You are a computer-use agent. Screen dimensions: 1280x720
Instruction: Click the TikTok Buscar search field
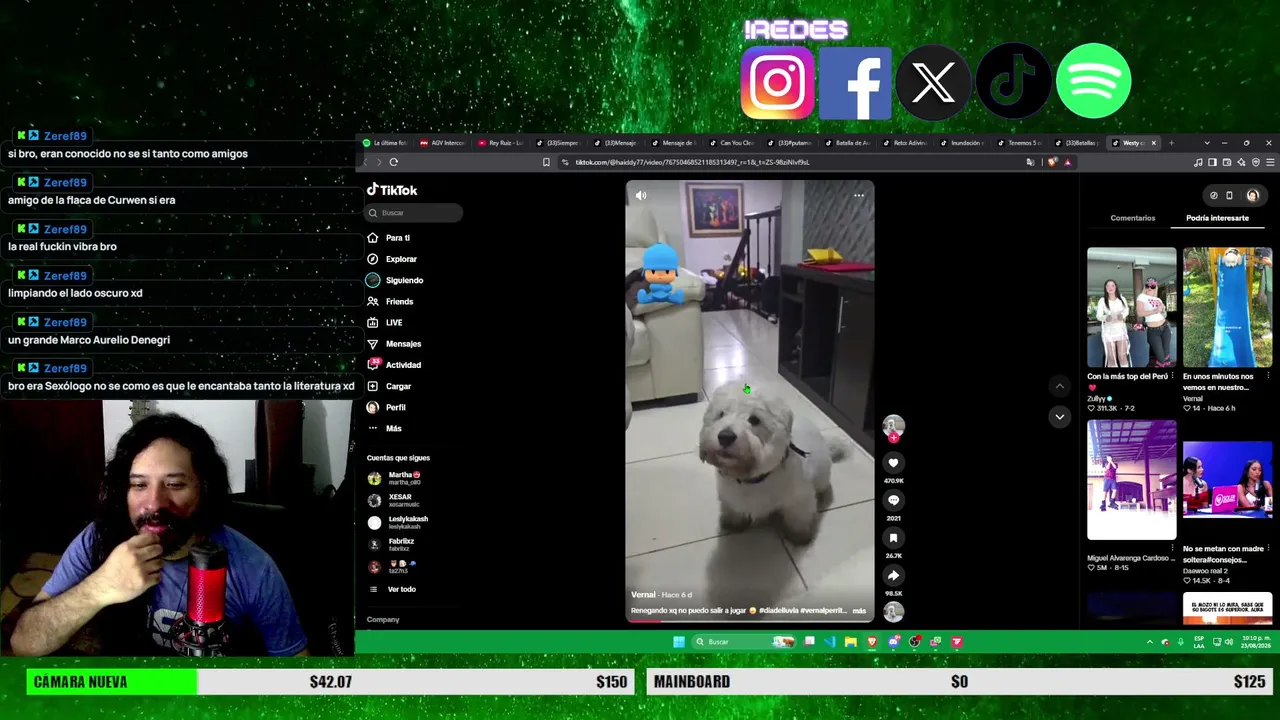414,213
